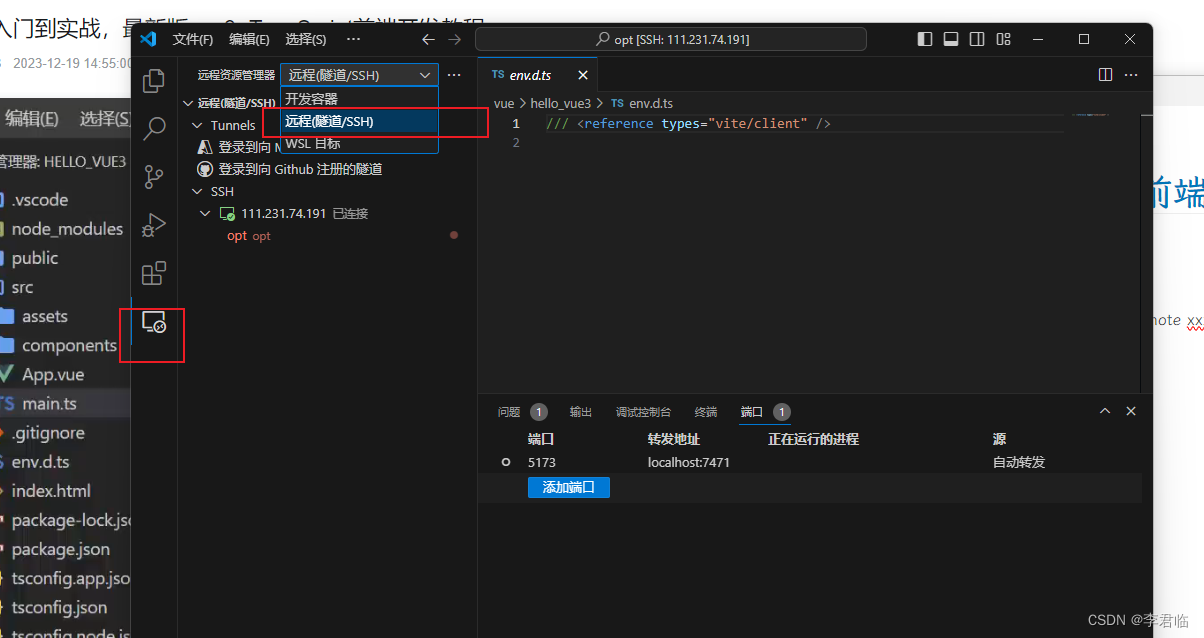Open the title bar overflow menu ellipsis
This screenshot has height=638, width=1204.
point(353,39)
